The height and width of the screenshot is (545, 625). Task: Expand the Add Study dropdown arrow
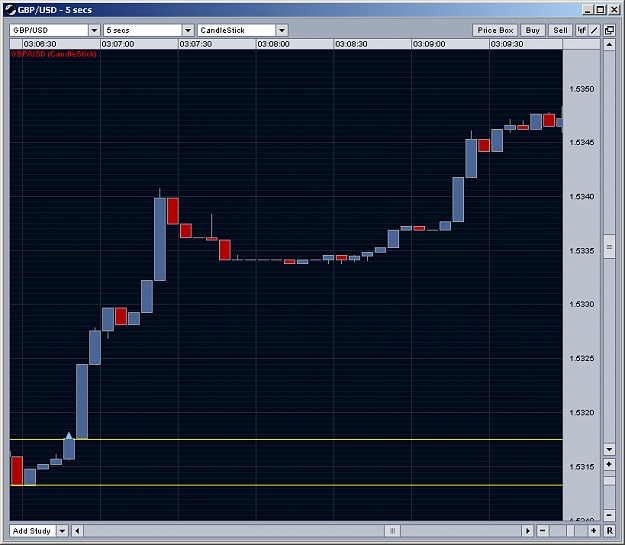pyautogui.click(x=62, y=531)
